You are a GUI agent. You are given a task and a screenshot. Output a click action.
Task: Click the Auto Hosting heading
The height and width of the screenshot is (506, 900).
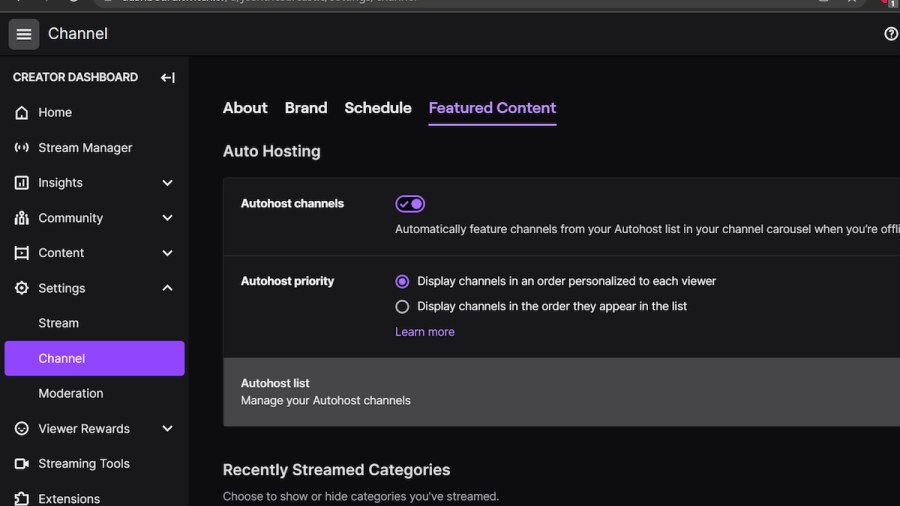tap(271, 151)
